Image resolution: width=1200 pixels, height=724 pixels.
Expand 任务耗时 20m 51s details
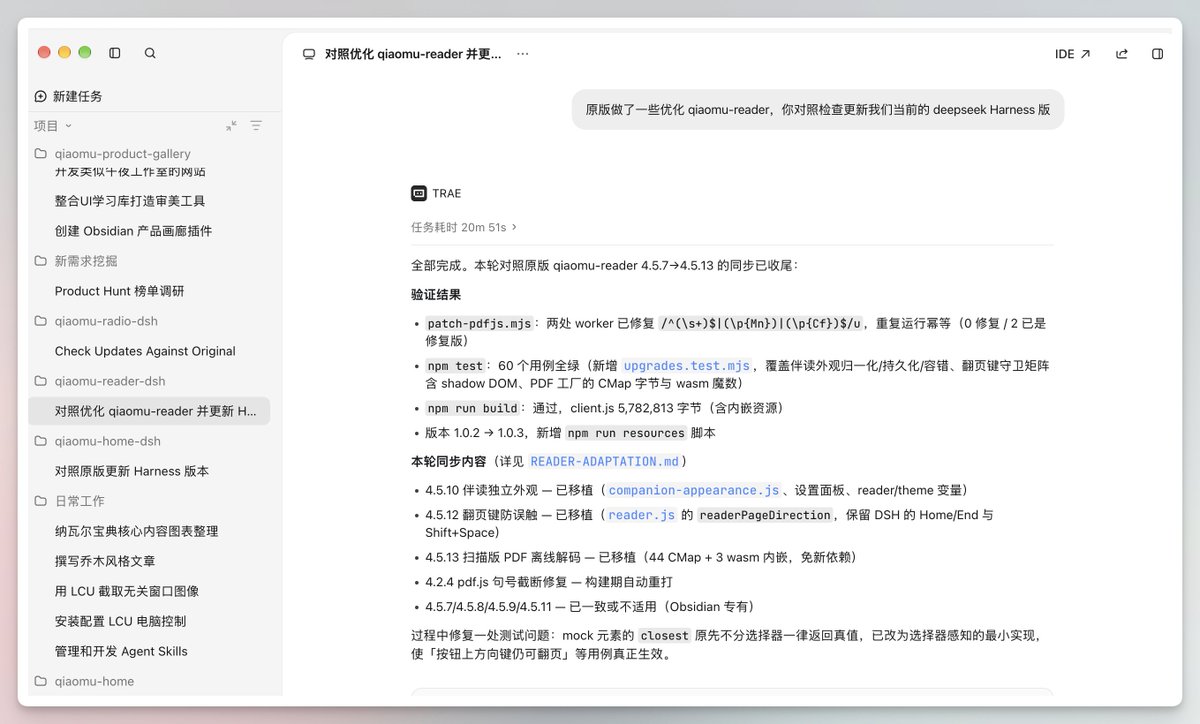coord(464,227)
